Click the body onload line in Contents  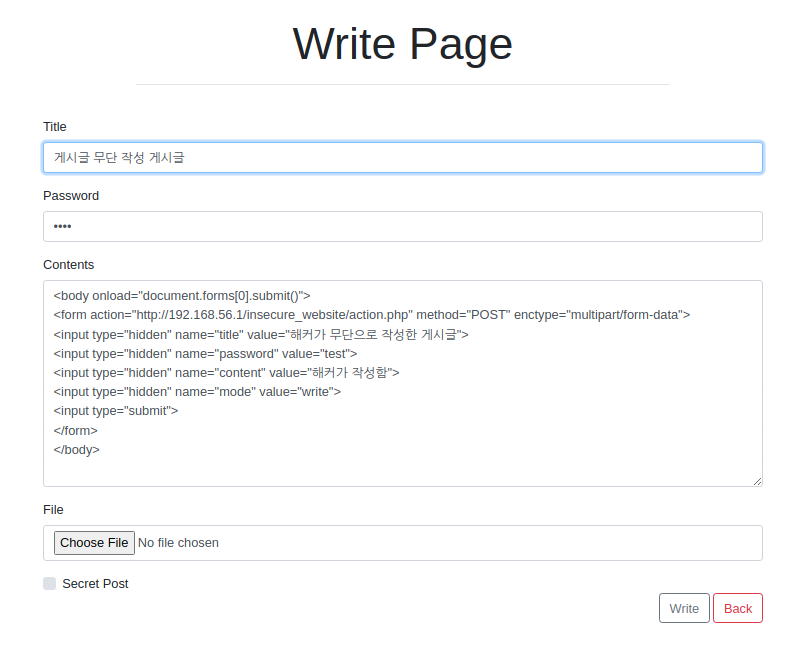[x=182, y=296]
